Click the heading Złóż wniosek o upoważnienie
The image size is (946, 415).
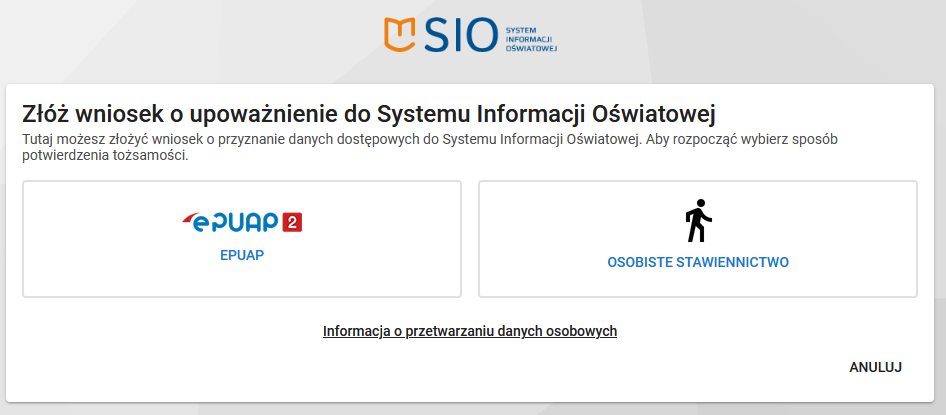pyautogui.click(x=369, y=115)
